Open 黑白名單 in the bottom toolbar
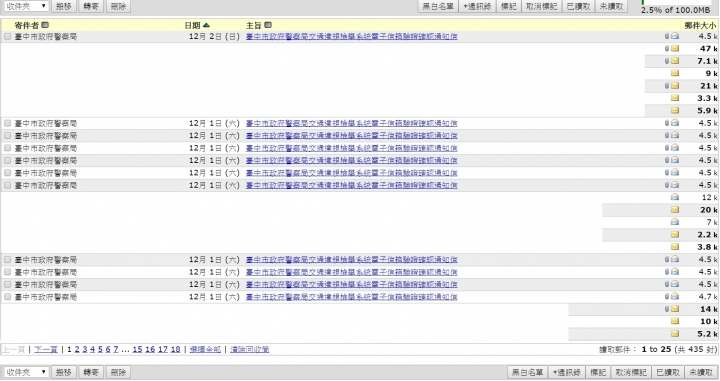The width and height of the screenshot is (720, 381). point(527,372)
